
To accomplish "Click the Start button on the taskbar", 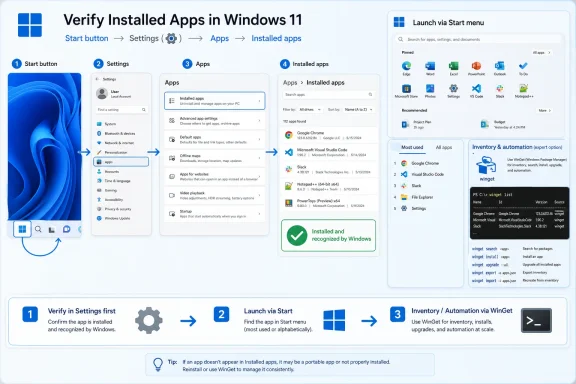I will (22, 229).
